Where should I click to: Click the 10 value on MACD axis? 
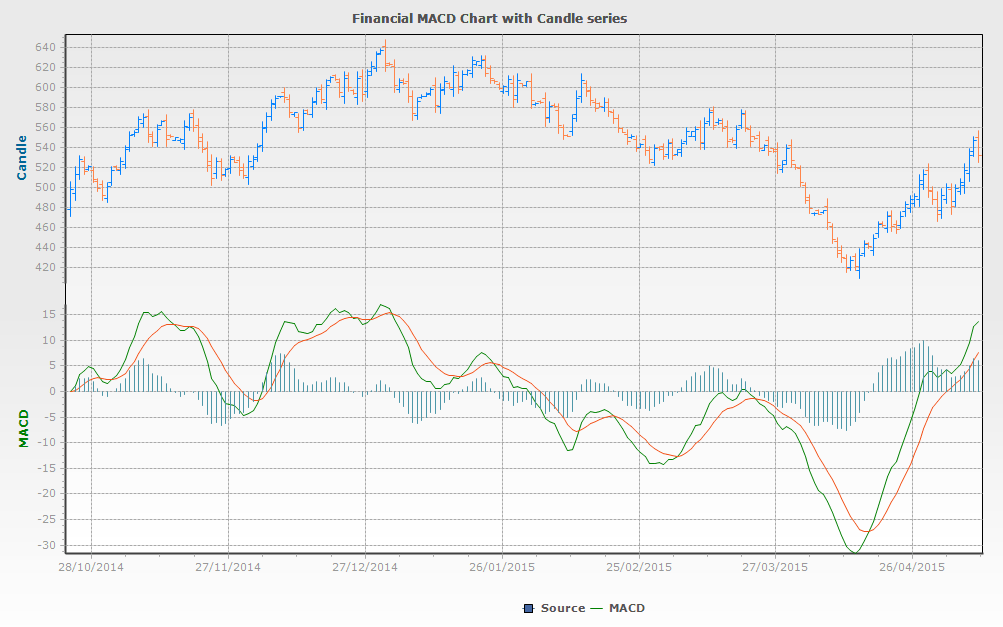[x=50, y=340]
